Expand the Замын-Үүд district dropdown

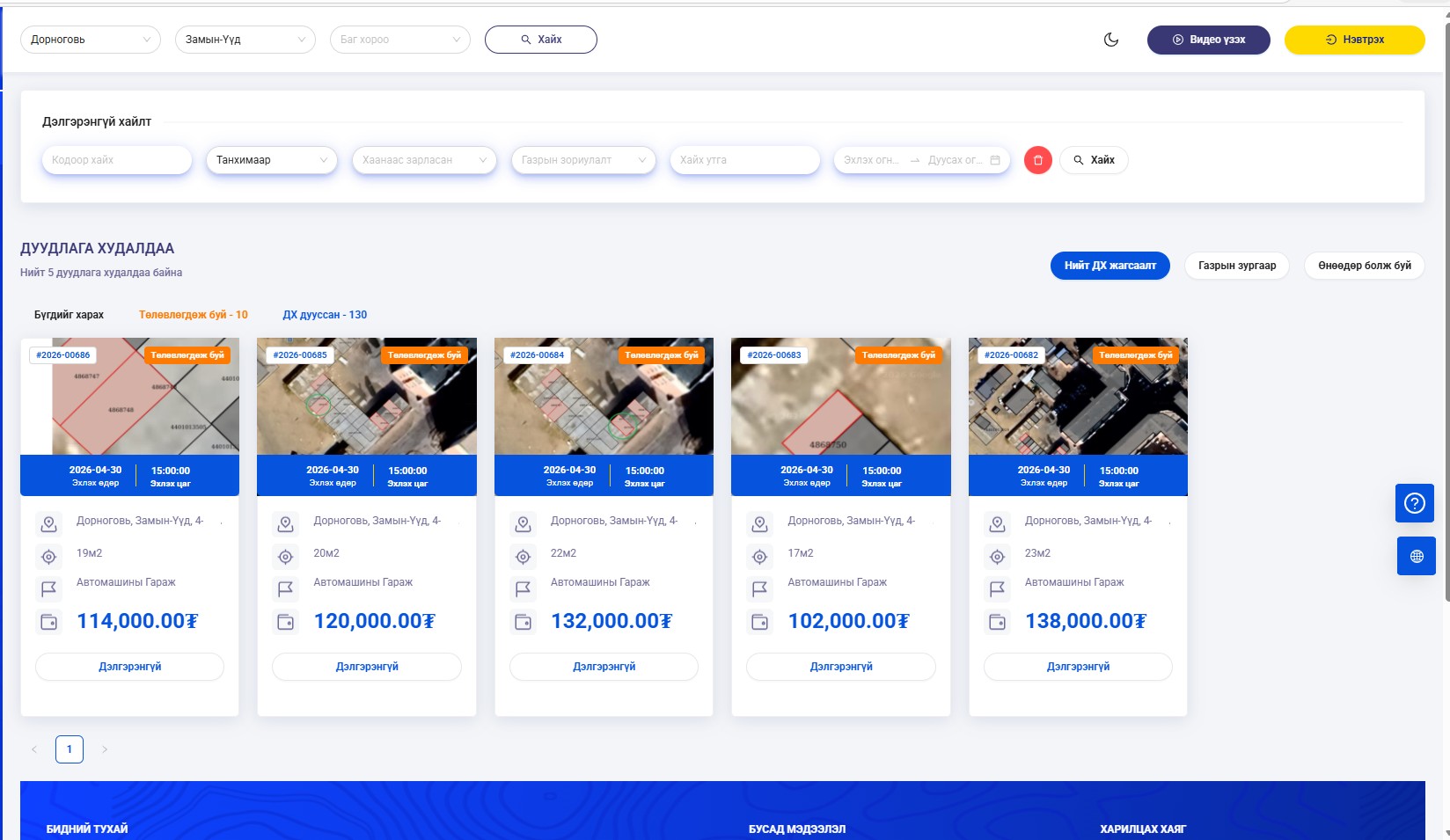(x=245, y=40)
